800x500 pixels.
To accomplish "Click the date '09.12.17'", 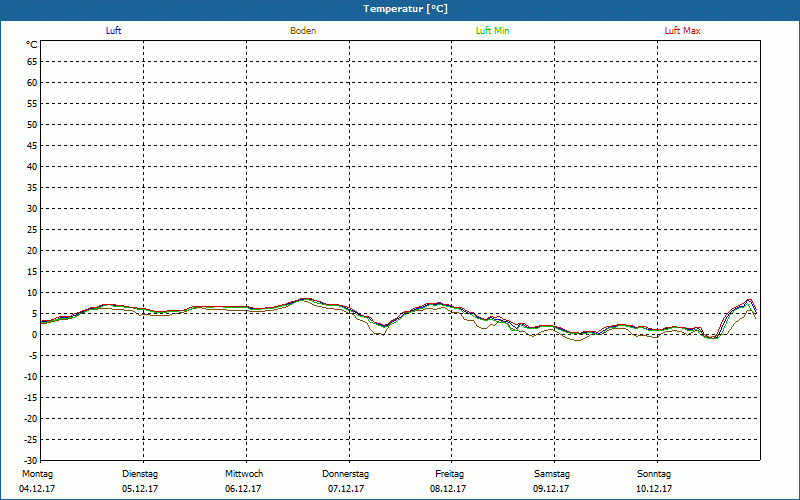I will (551, 489).
